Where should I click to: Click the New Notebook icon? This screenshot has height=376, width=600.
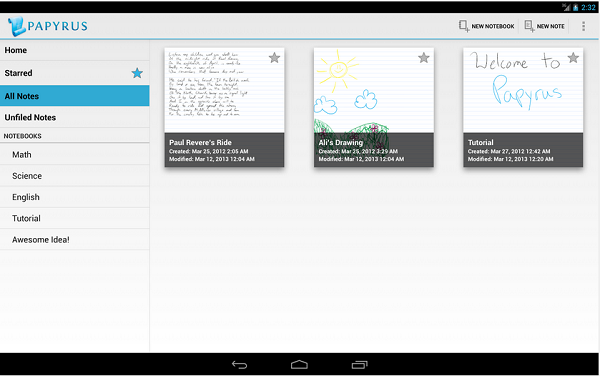pyautogui.click(x=463, y=26)
